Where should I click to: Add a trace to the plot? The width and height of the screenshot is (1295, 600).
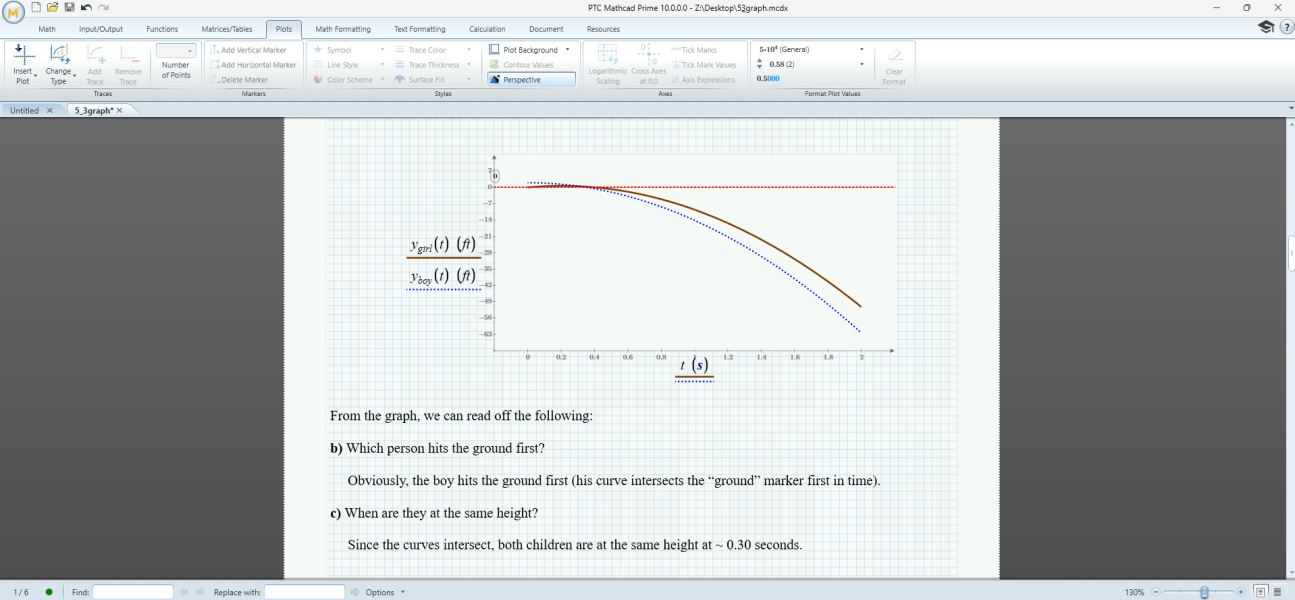95,65
